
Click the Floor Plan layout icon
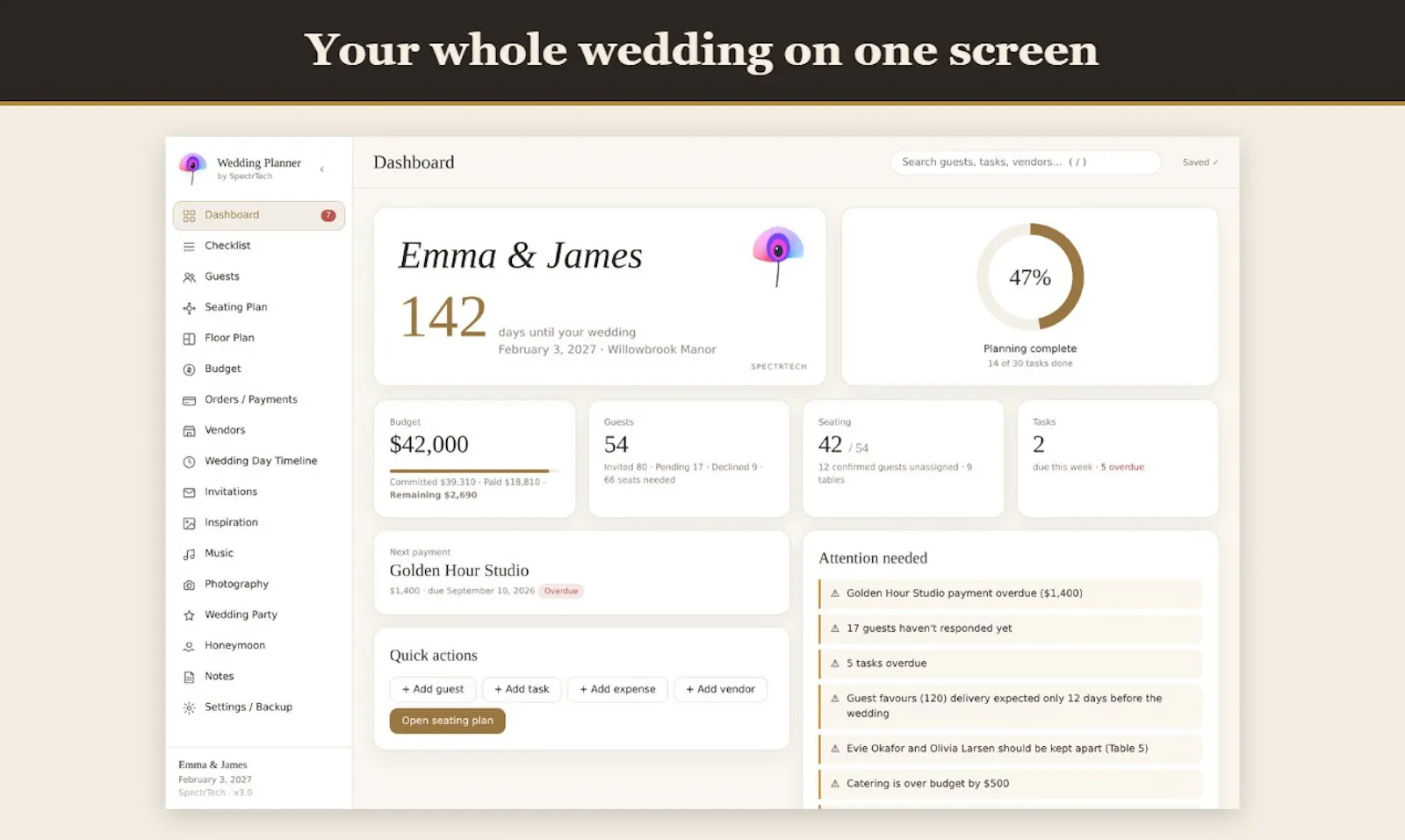(x=189, y=339)
